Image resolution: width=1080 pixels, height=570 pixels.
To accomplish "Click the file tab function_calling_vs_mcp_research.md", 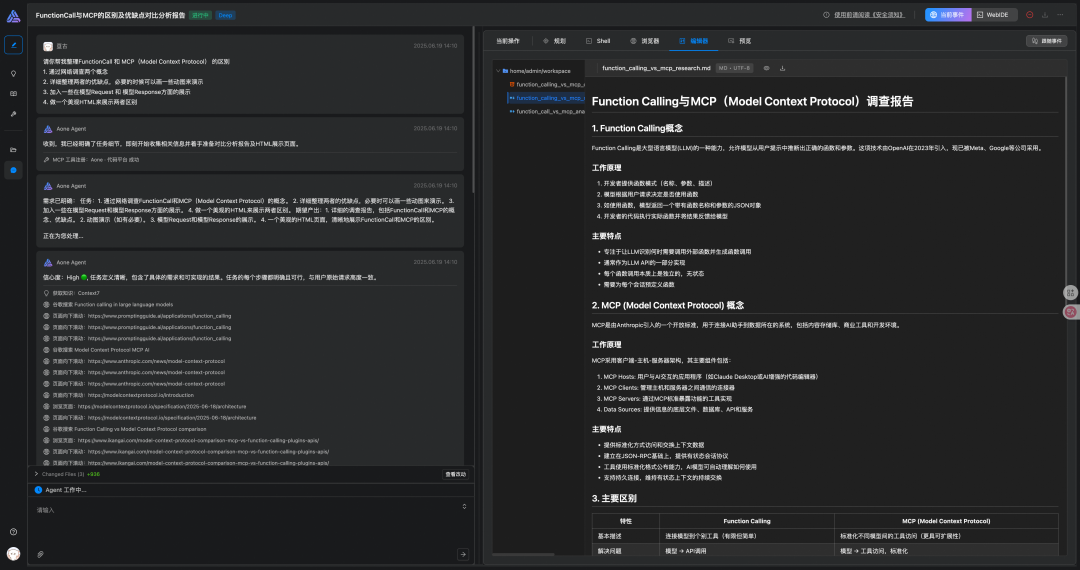I will (656, 68).
